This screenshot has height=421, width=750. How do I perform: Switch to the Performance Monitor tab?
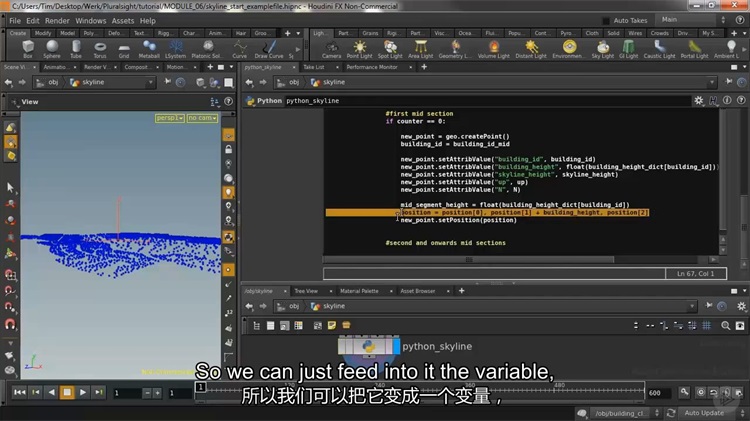point(372,67)
